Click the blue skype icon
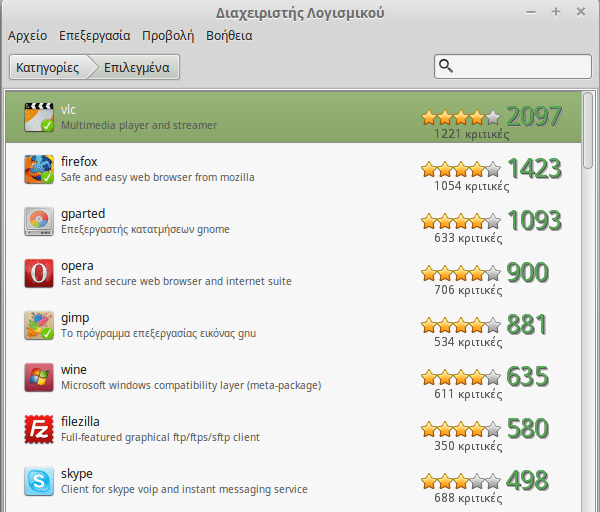The image size is (600, 512). click(x=39, y=481)
